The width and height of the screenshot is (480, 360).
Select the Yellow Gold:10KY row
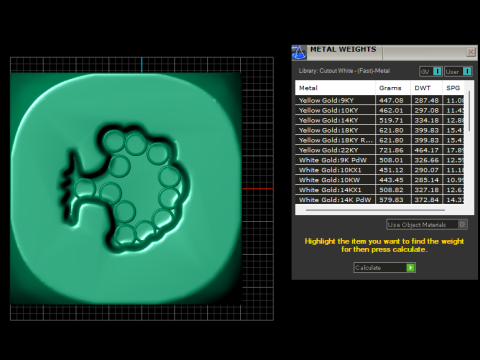379,110
